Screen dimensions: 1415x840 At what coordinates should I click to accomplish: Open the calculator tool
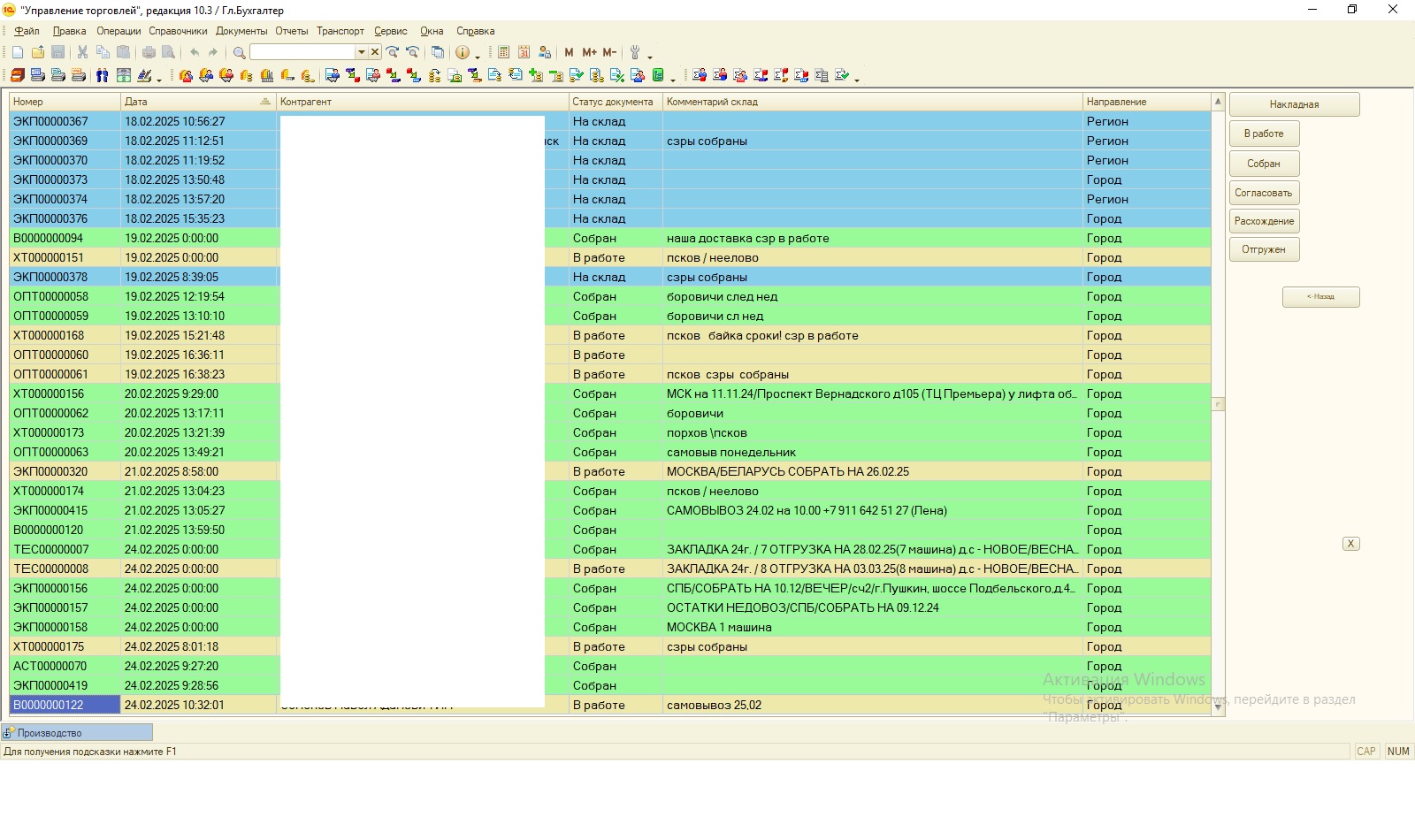coord(503,52)
